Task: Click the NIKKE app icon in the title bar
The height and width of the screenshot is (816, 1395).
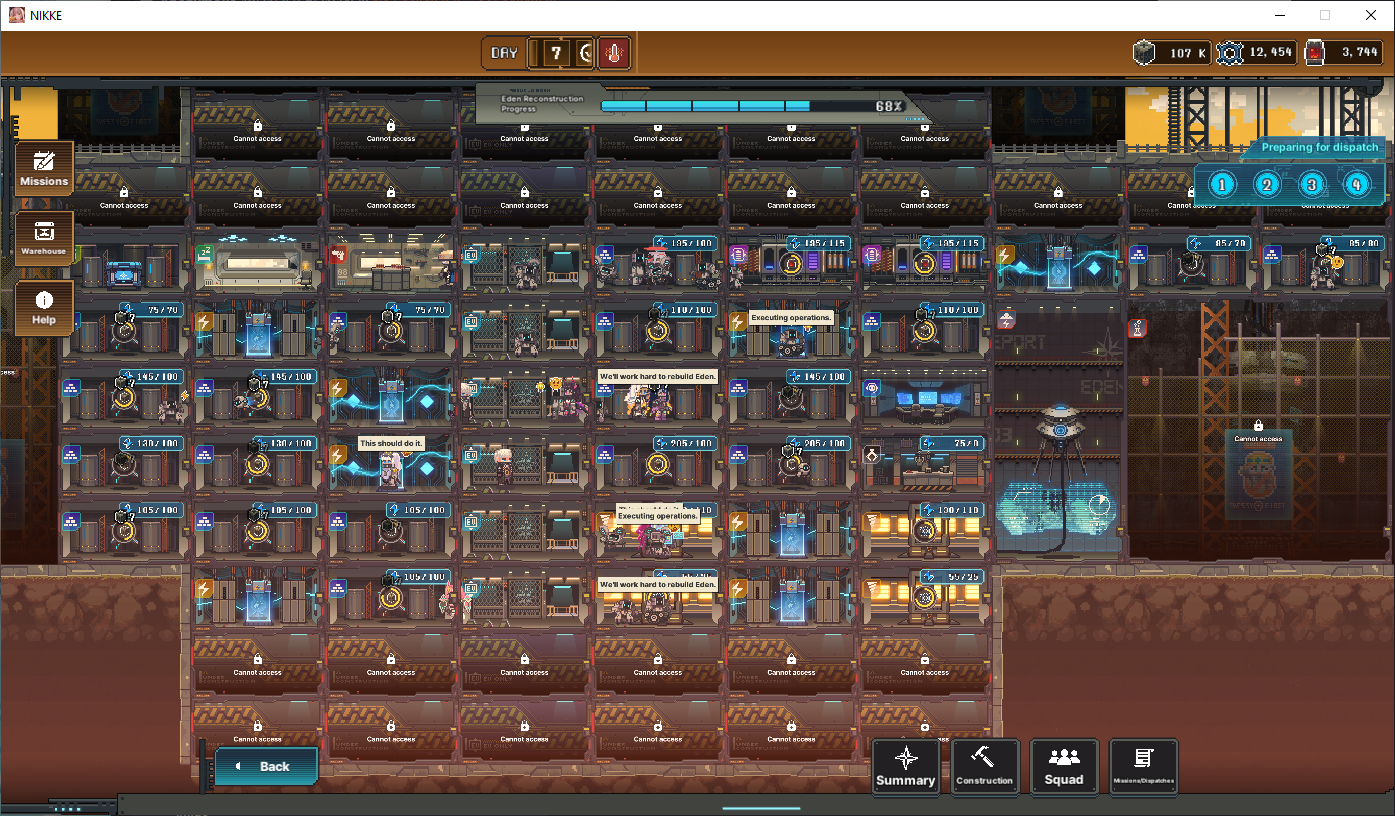Action: click(x=17, y=15)
